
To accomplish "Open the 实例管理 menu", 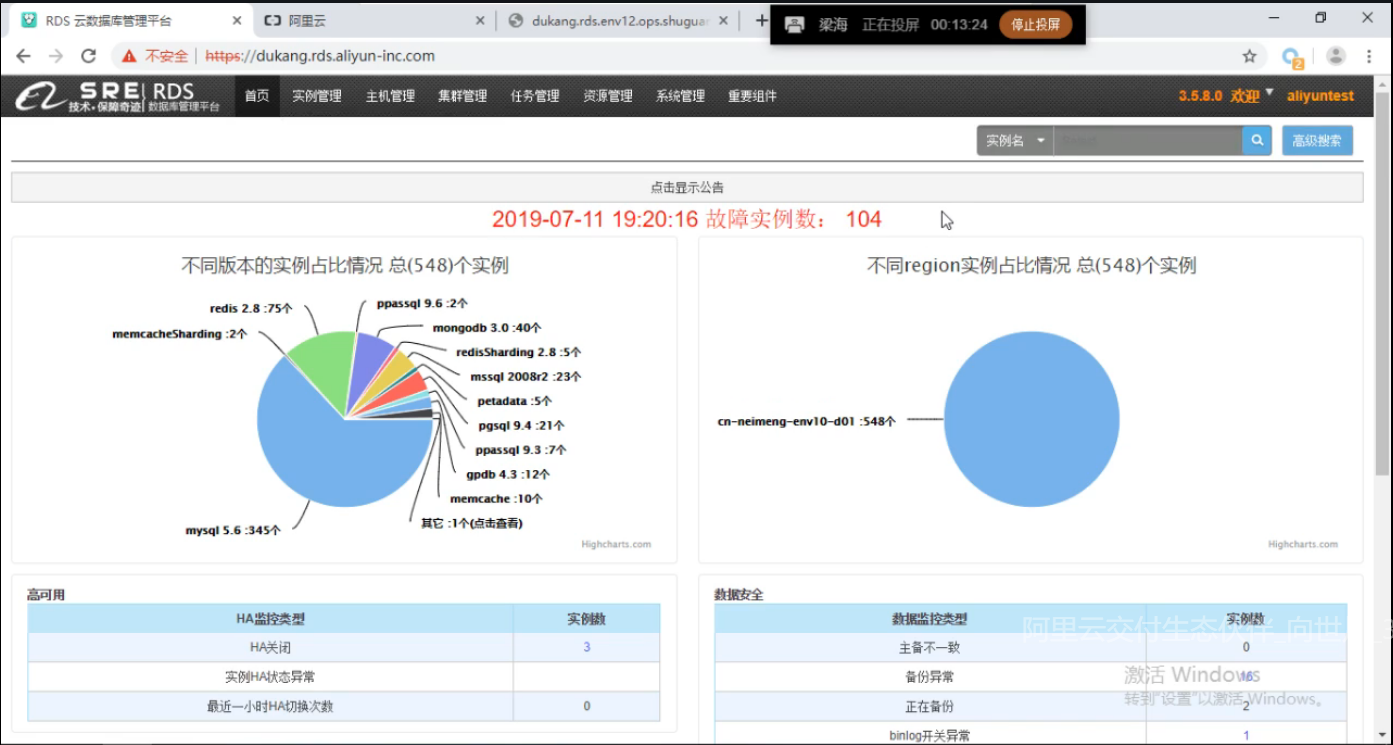I will click(x=317, y=96).
